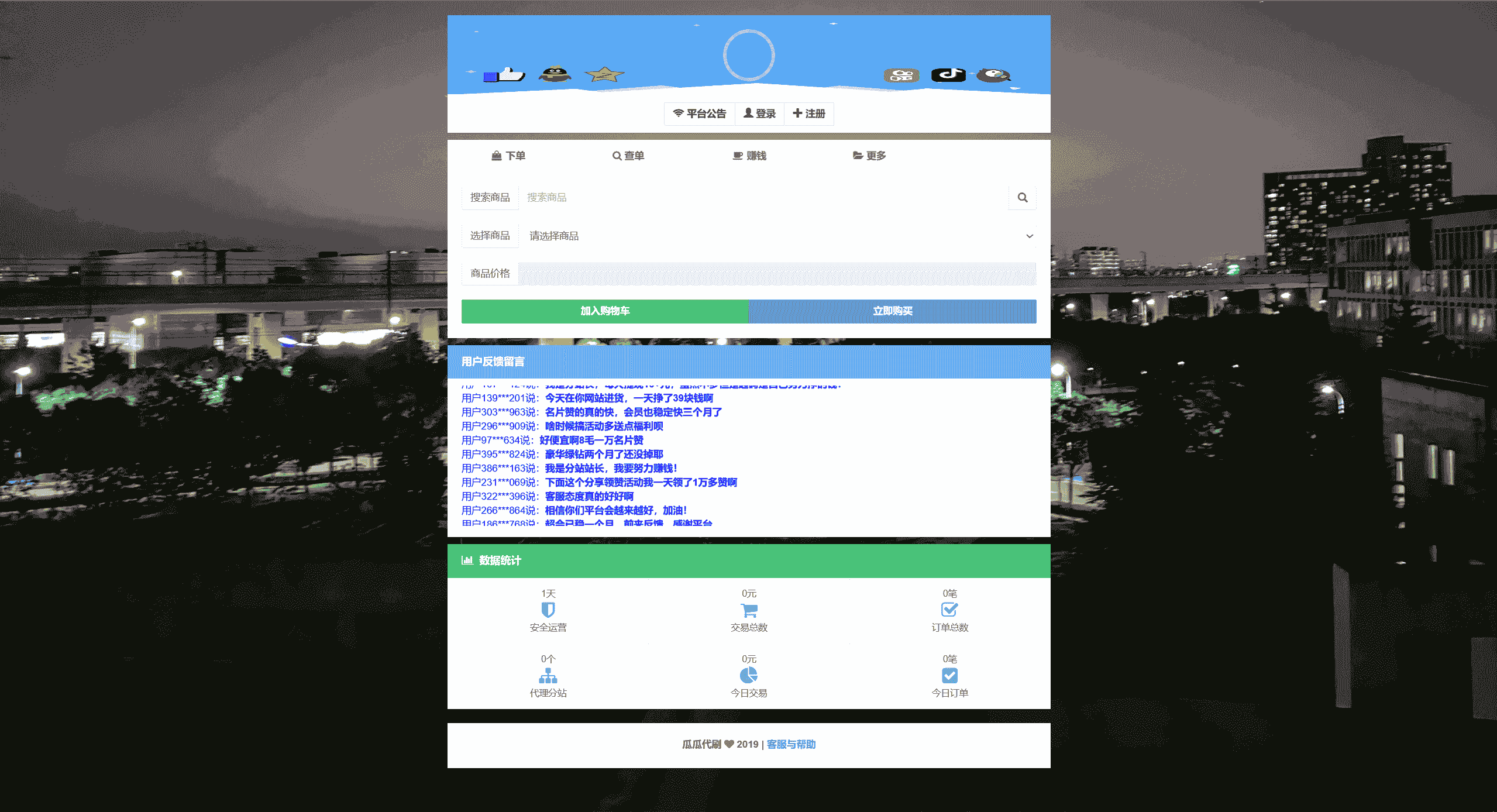
Task: Click the Qzone star icon
Action: [x=604, y=74]
